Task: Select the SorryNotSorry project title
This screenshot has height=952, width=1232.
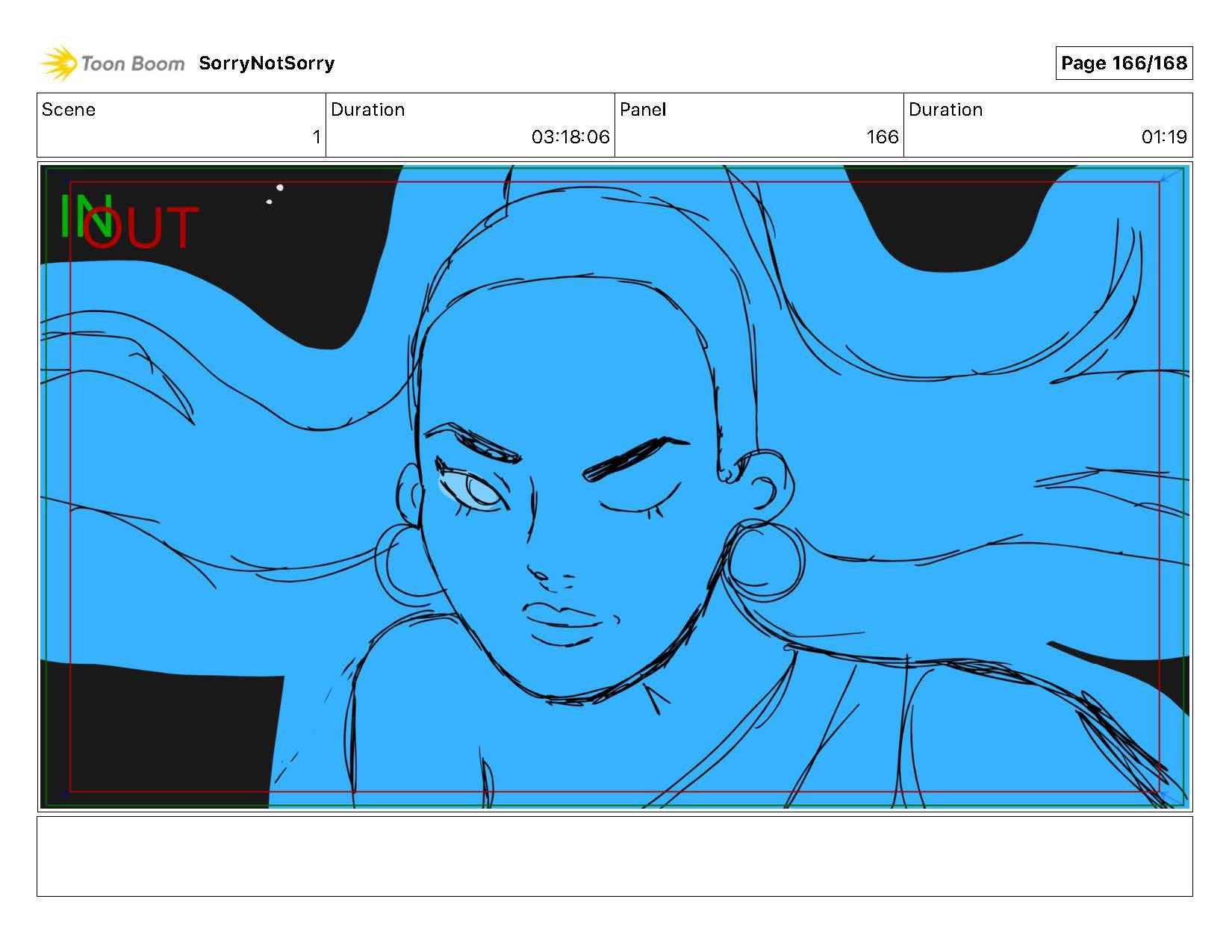Action: [267, 63]
